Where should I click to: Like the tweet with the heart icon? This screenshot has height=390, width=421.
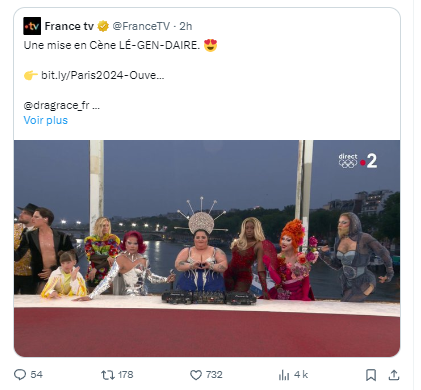pos(196,375)
